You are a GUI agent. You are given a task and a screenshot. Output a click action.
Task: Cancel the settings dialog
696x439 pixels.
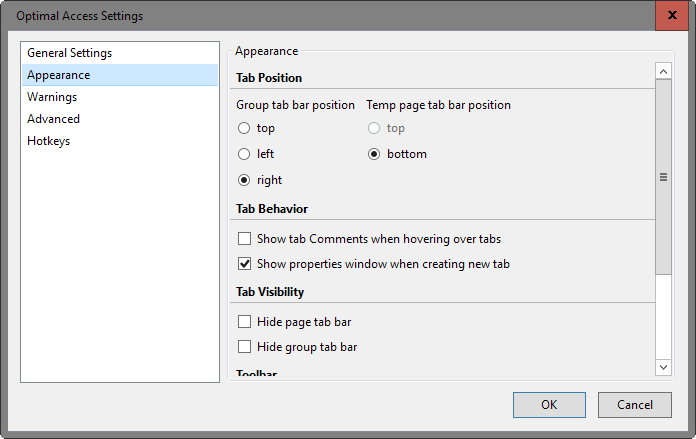coord(634,405)
